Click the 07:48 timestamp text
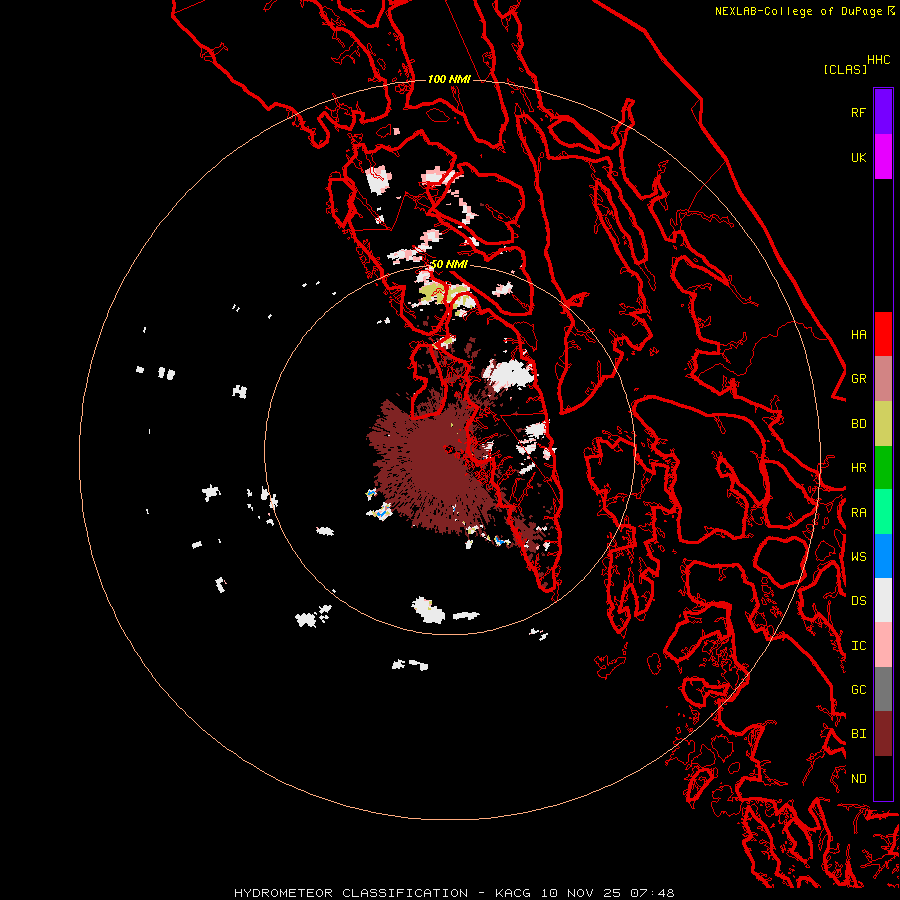Image resolution: width=900 pixels, height=900 pixels. point(652,893)
